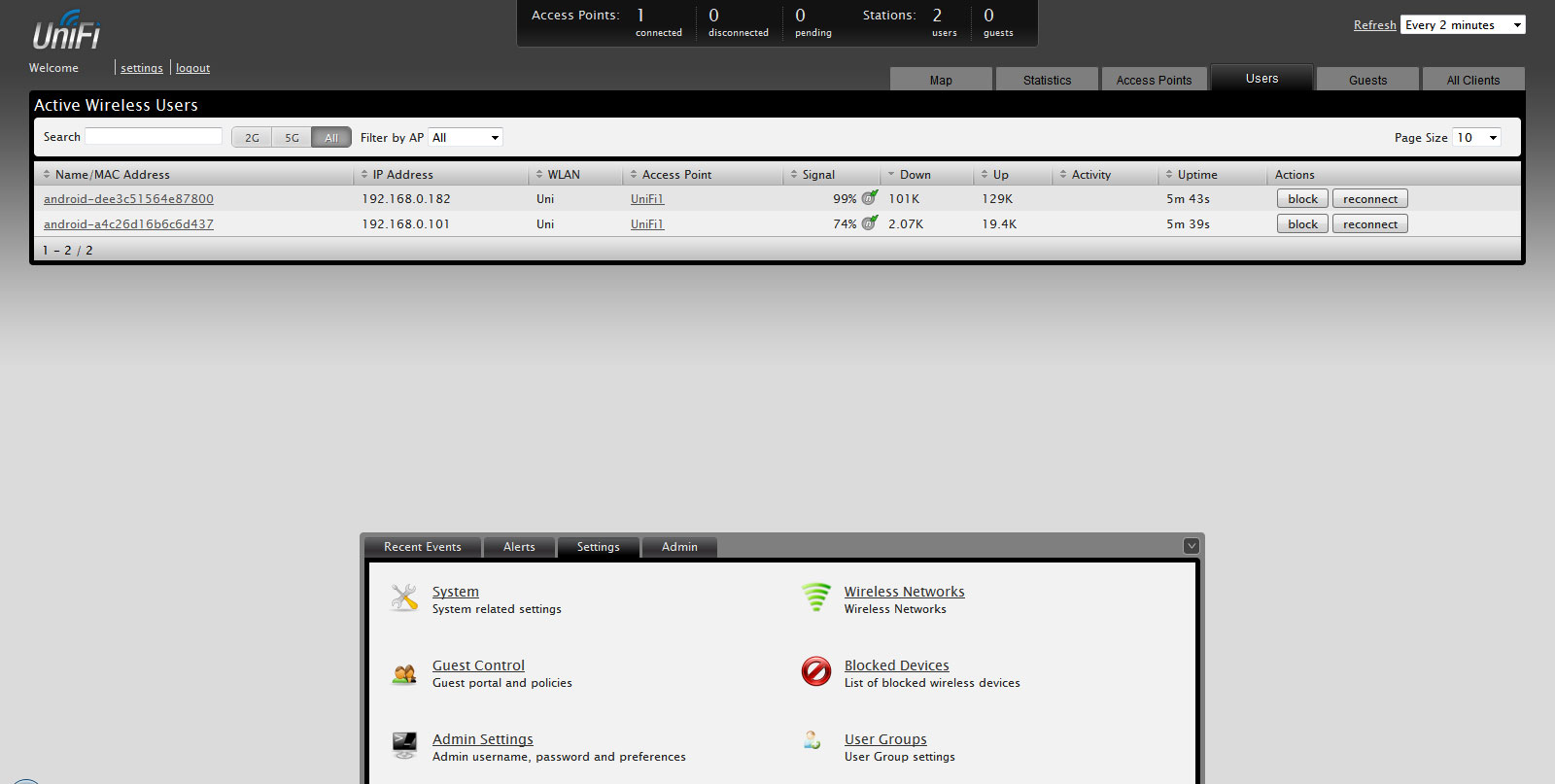Open the Blocked Devices link
Image resolution: width=1555 pixels, height=784 pixels.
pos(896,665)
